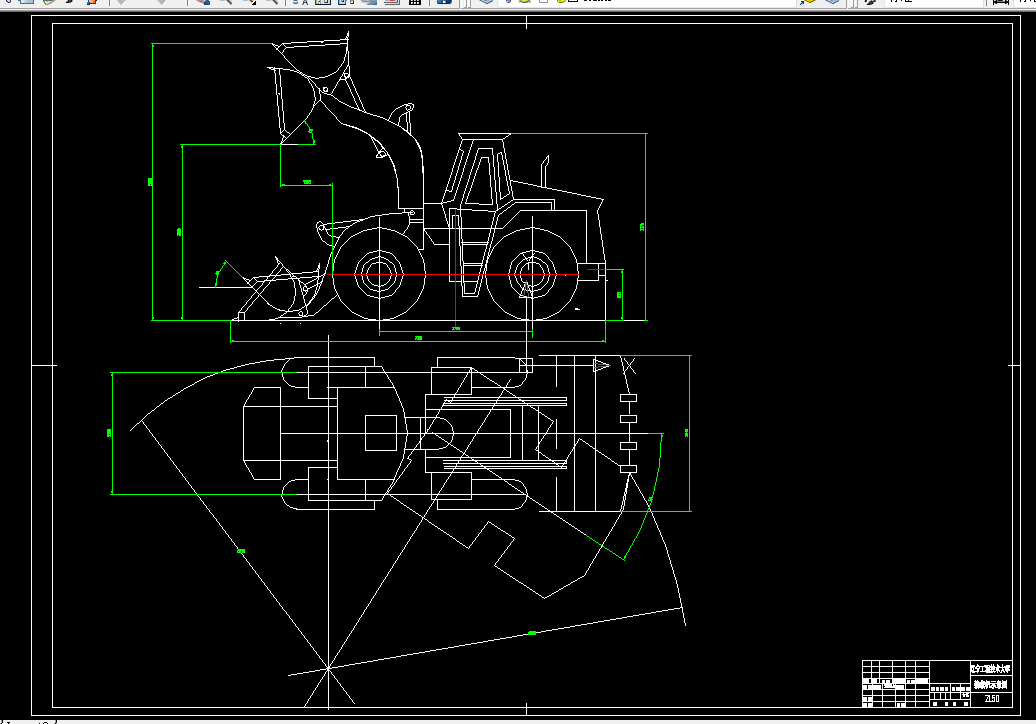Select the dump angle label under raised bucket

311,131
